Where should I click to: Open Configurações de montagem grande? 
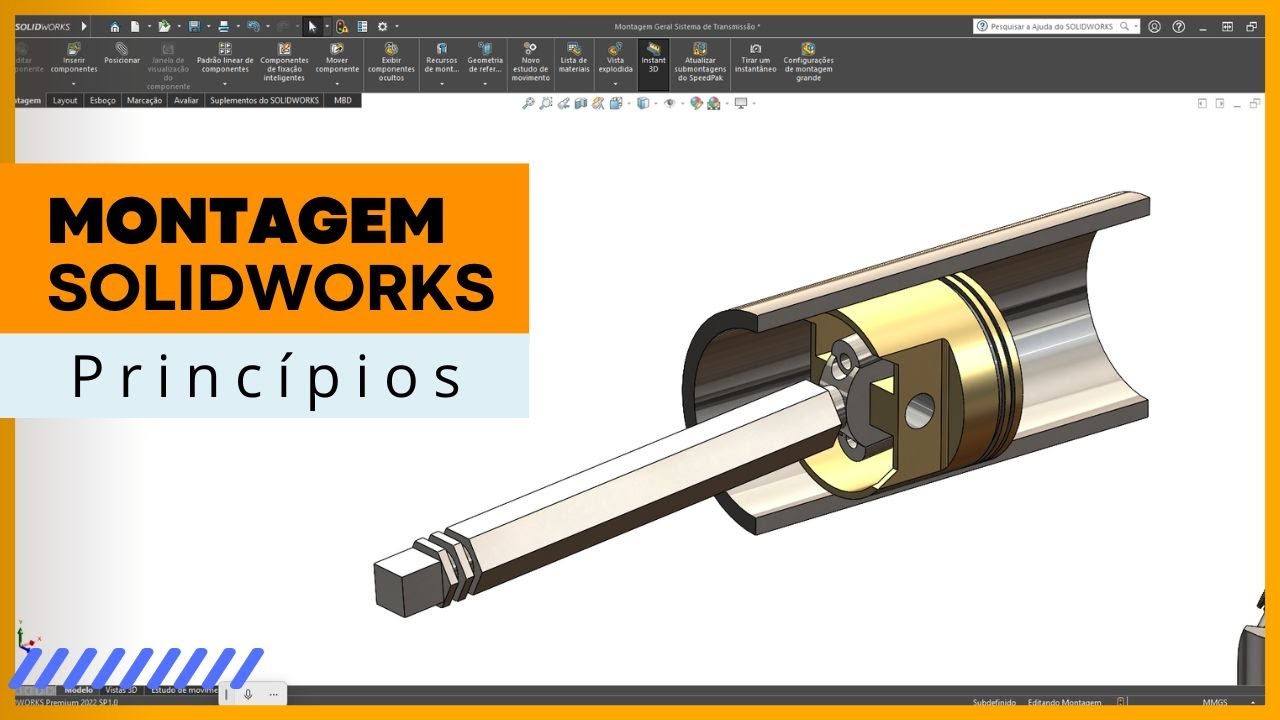pyautogui.click(x=808, y=61)
